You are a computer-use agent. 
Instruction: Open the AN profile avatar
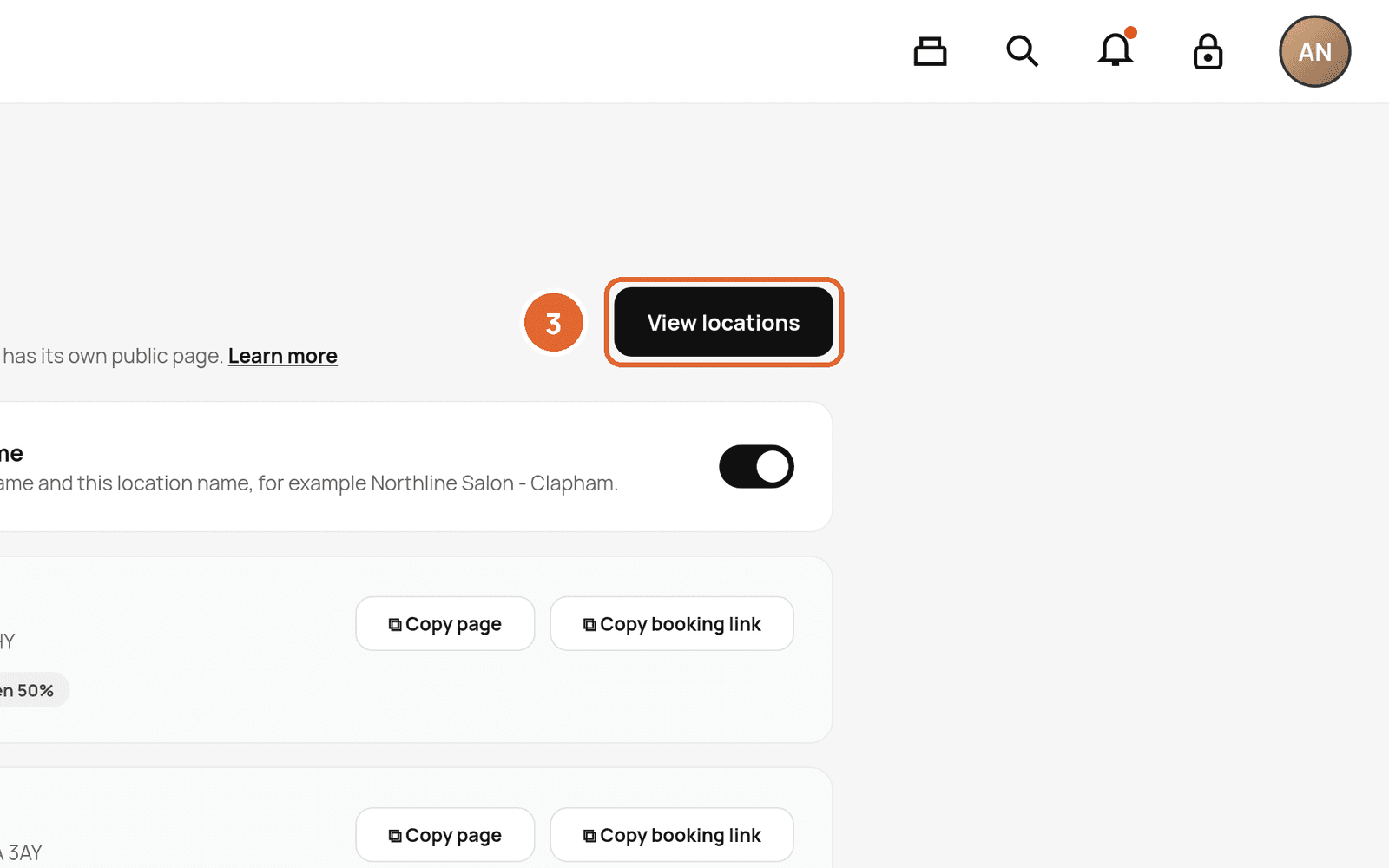click(1314, 51)
